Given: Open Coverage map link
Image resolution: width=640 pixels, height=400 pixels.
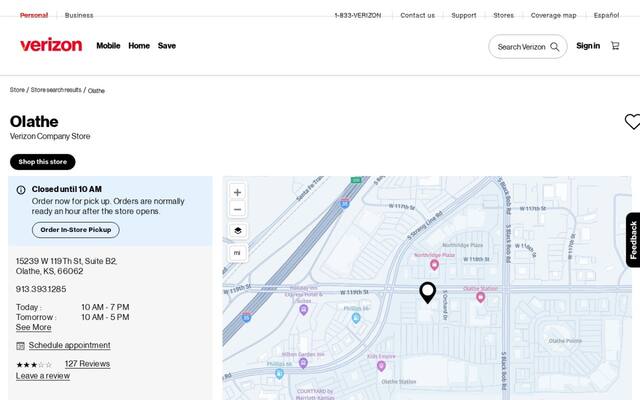Looking at the screenshot, I should [x=553, y=16].
